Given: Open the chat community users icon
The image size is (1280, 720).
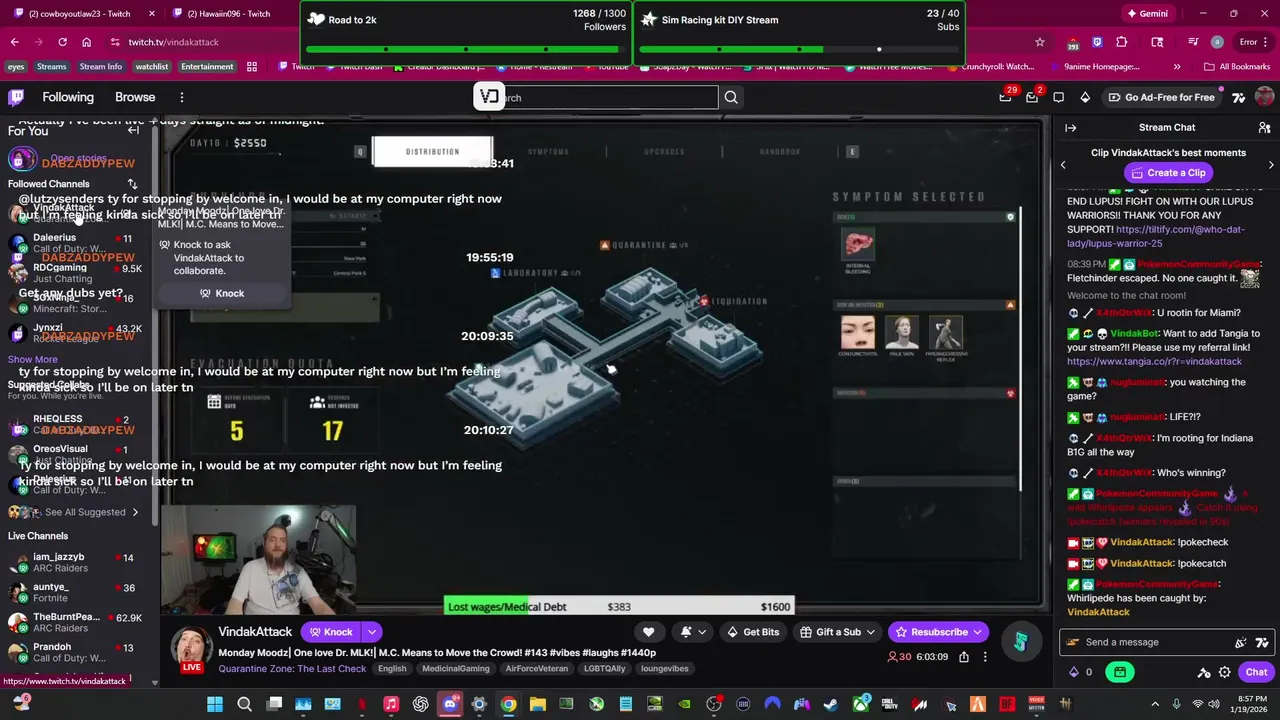Looking at the screenshot, I should [1264, 128].
